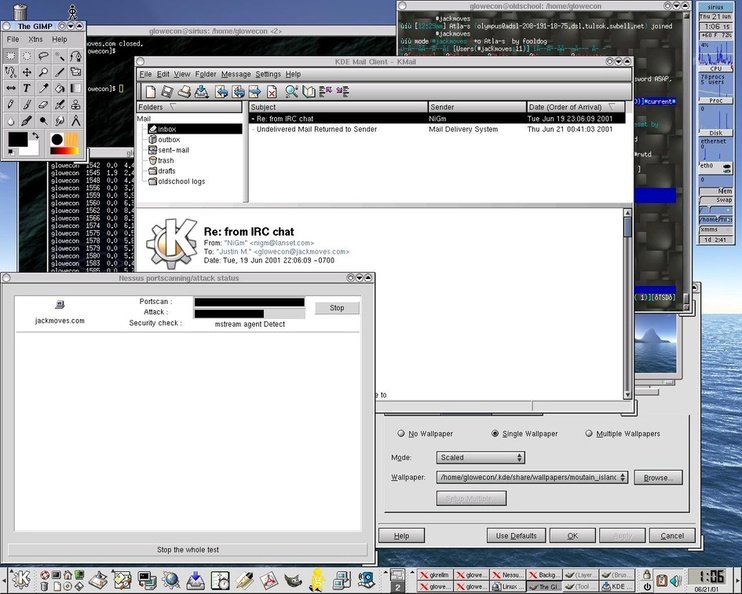Click the message pane vertical scrollbar
Viewport: 742px width, 594px height.
[627, 304]
